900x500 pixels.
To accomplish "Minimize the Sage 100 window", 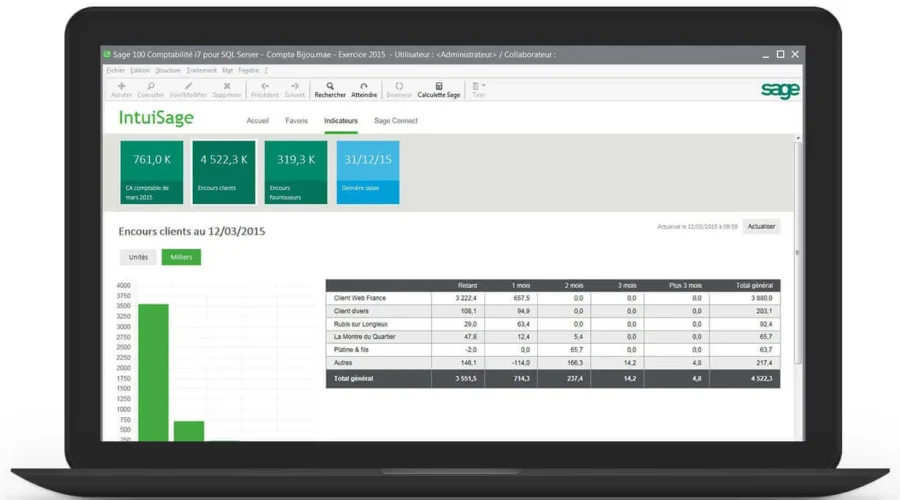I will coord(766,55).
